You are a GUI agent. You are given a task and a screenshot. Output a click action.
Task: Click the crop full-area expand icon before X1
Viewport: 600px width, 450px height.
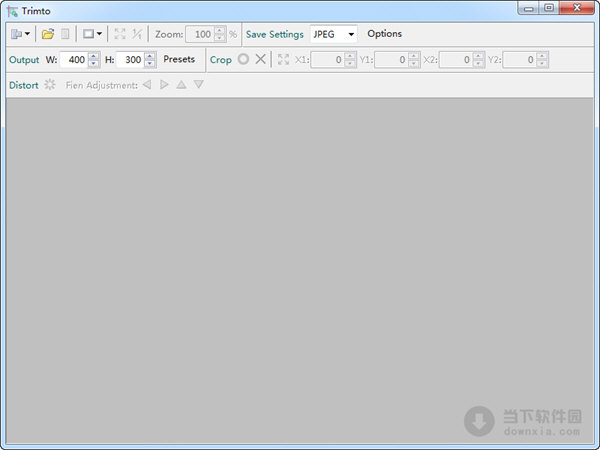[284, 60]
